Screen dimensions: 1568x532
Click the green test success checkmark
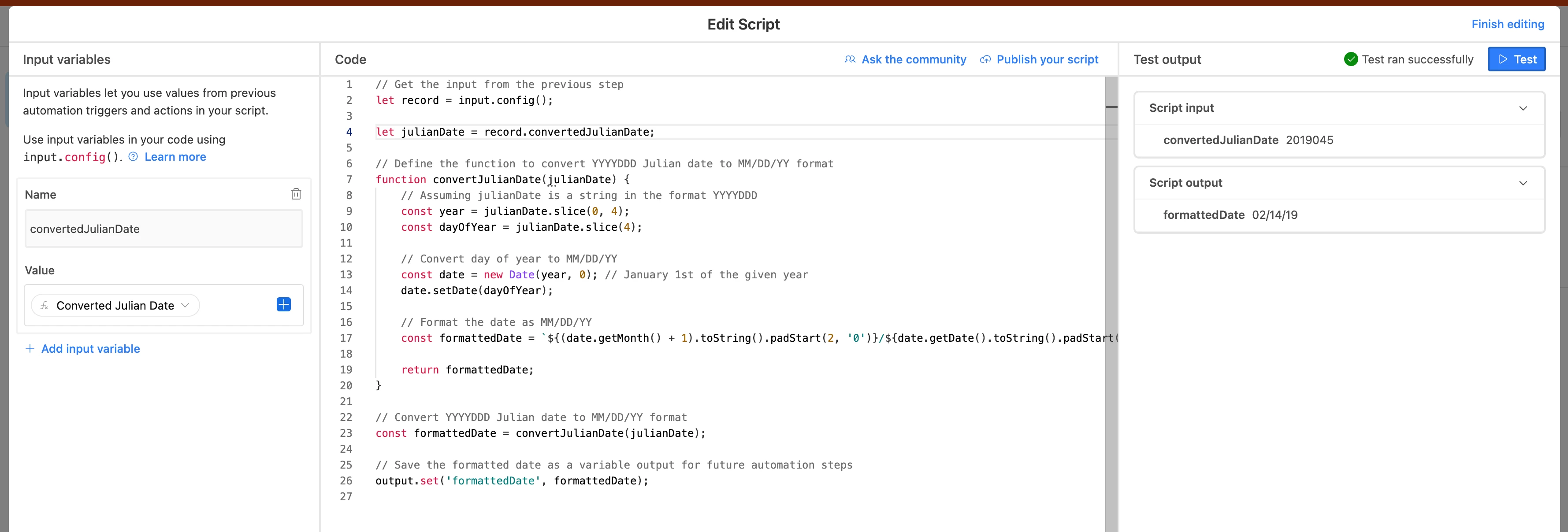[1350, 59]
